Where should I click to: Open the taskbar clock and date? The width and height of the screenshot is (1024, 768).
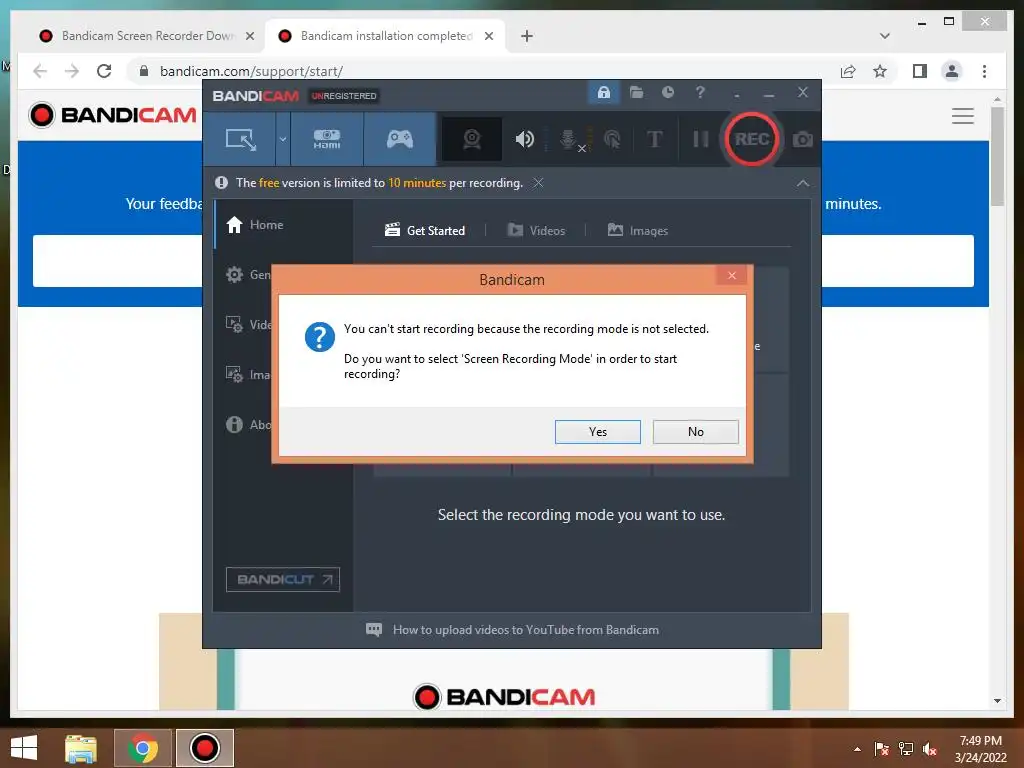(981, 749)
